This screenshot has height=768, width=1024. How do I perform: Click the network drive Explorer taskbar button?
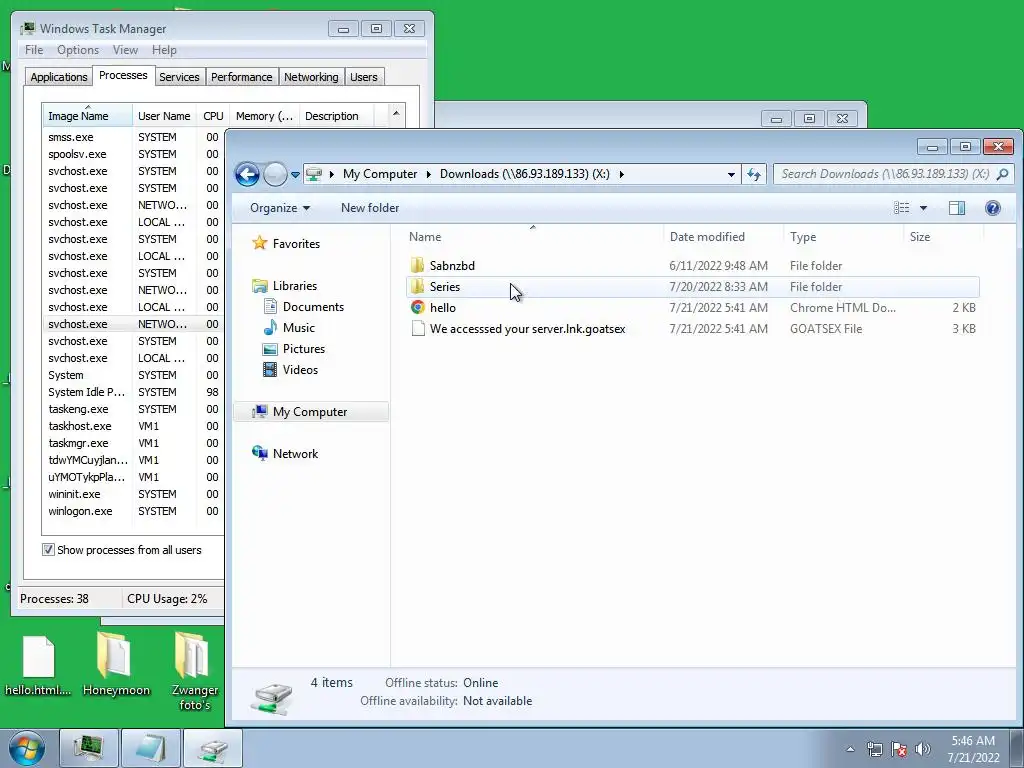(213, 748)
